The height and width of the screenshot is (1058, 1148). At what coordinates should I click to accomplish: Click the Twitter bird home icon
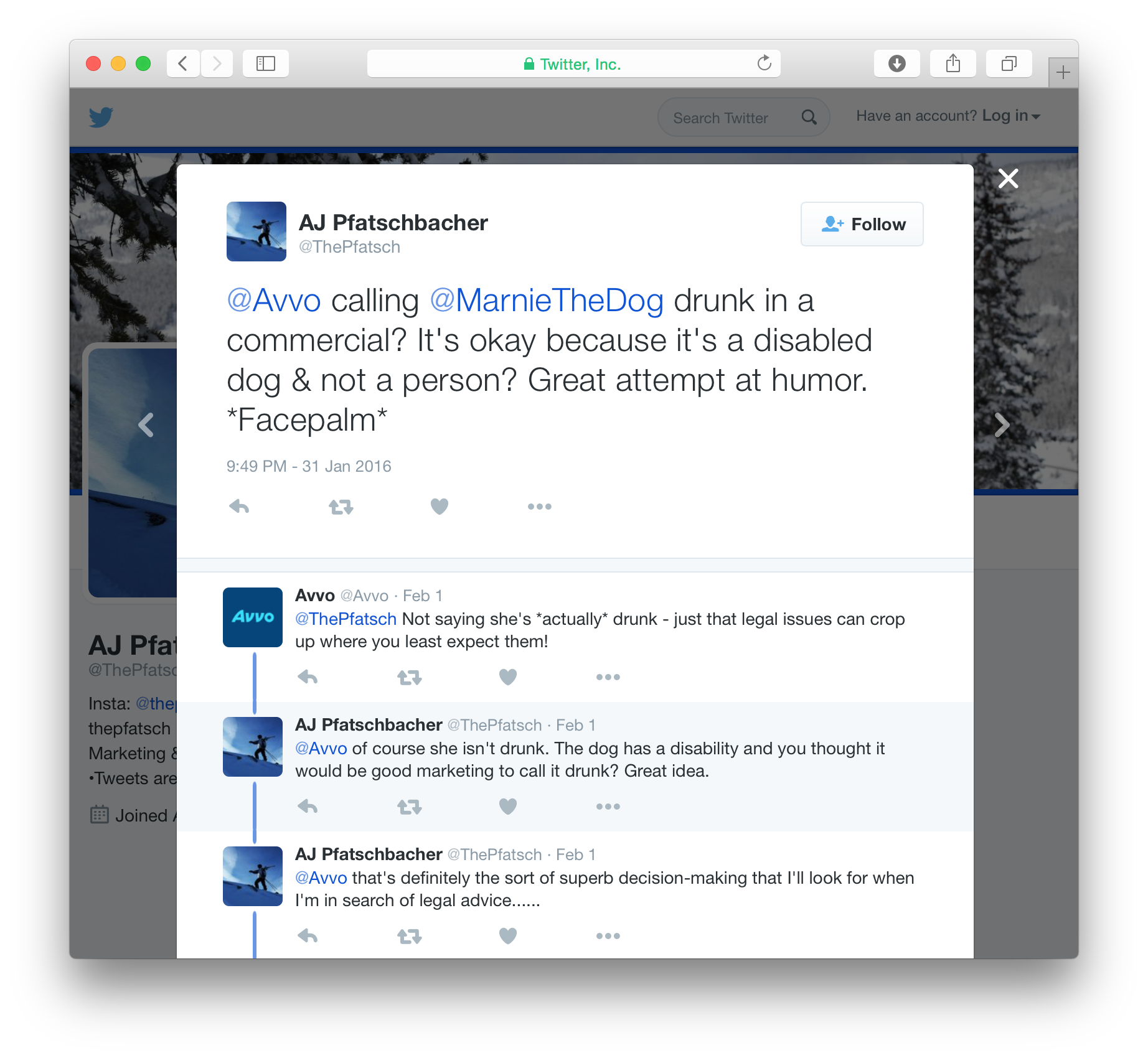[101, 117]
